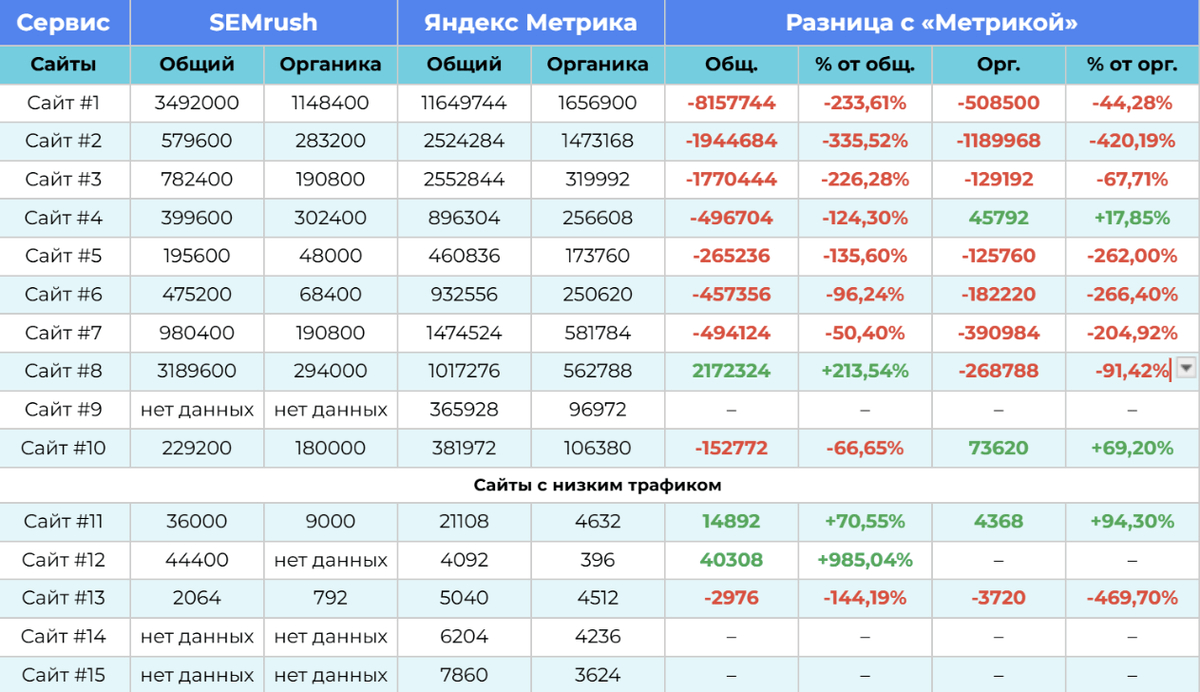Image resolution: width=1200 pixels, height=692 pixels.
Task: Select the green +17,85% cell
Action: pyautogui.click(x=1132, y=217)
